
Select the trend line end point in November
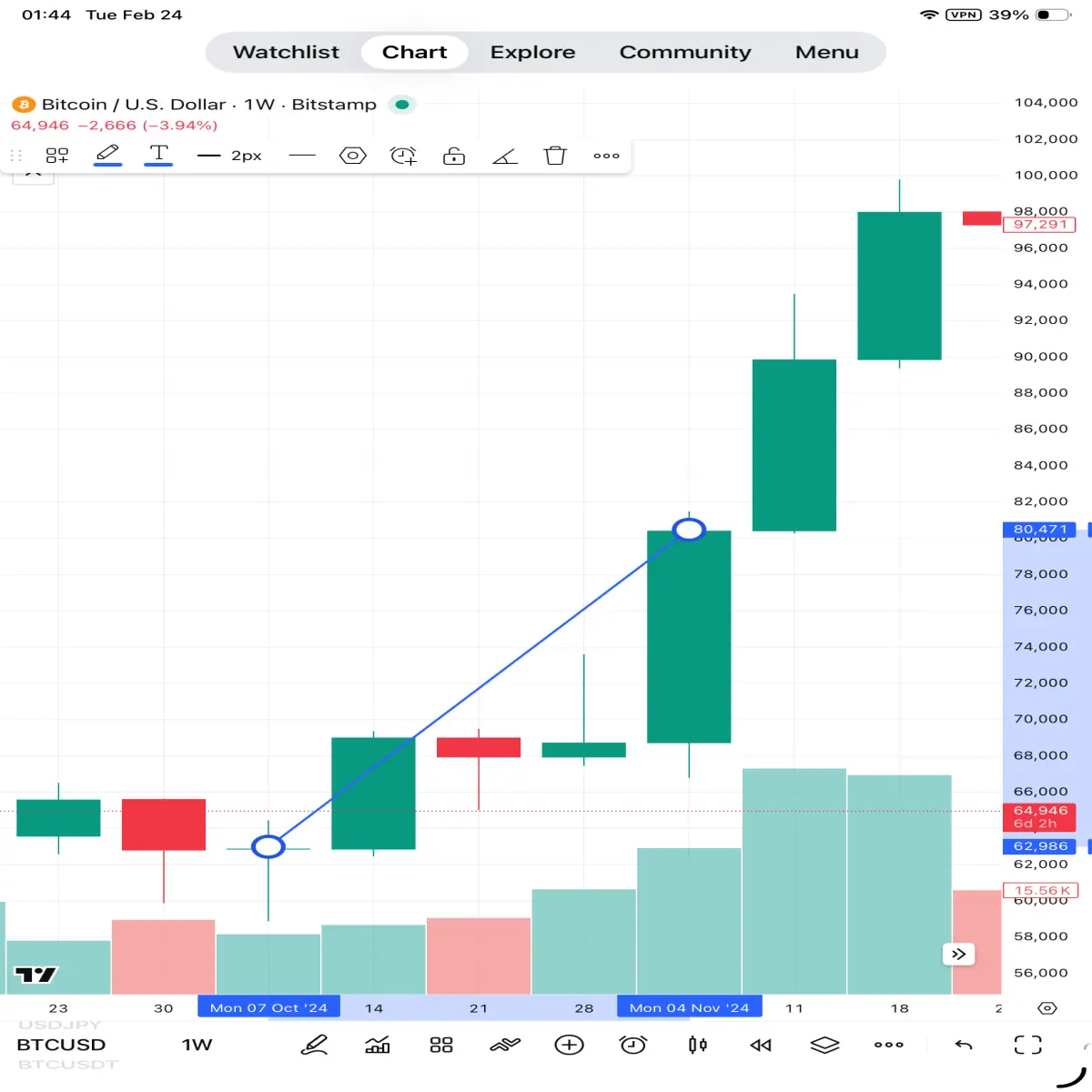[x=689, y=529]
